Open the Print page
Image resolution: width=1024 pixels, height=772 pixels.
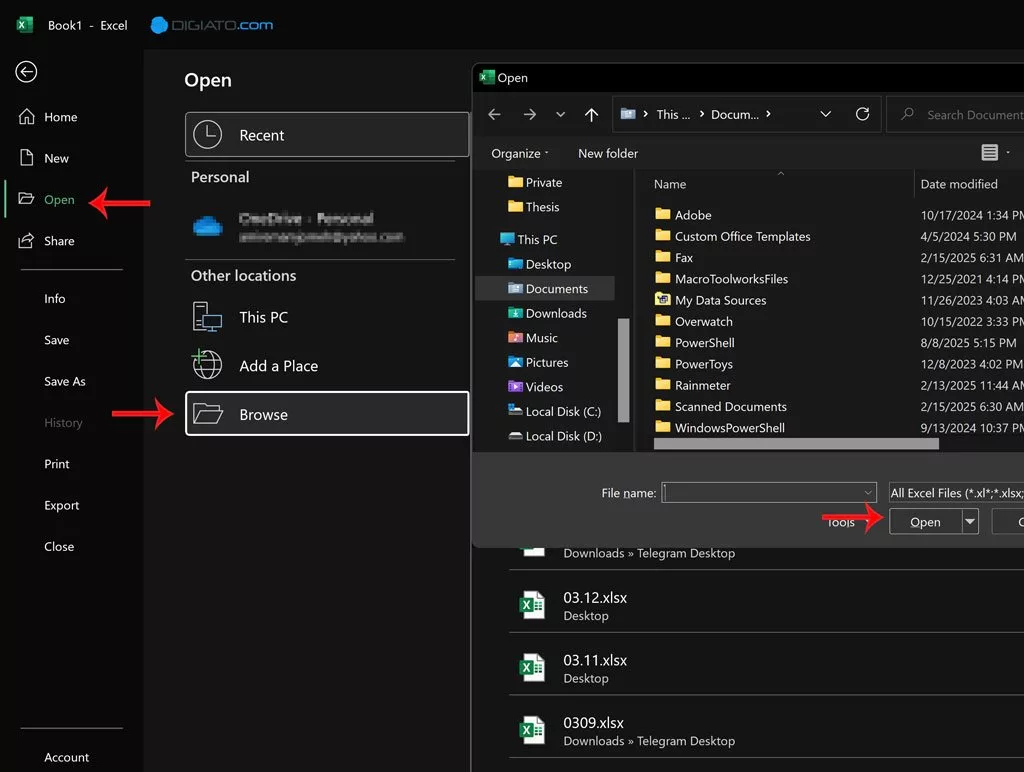57,464
